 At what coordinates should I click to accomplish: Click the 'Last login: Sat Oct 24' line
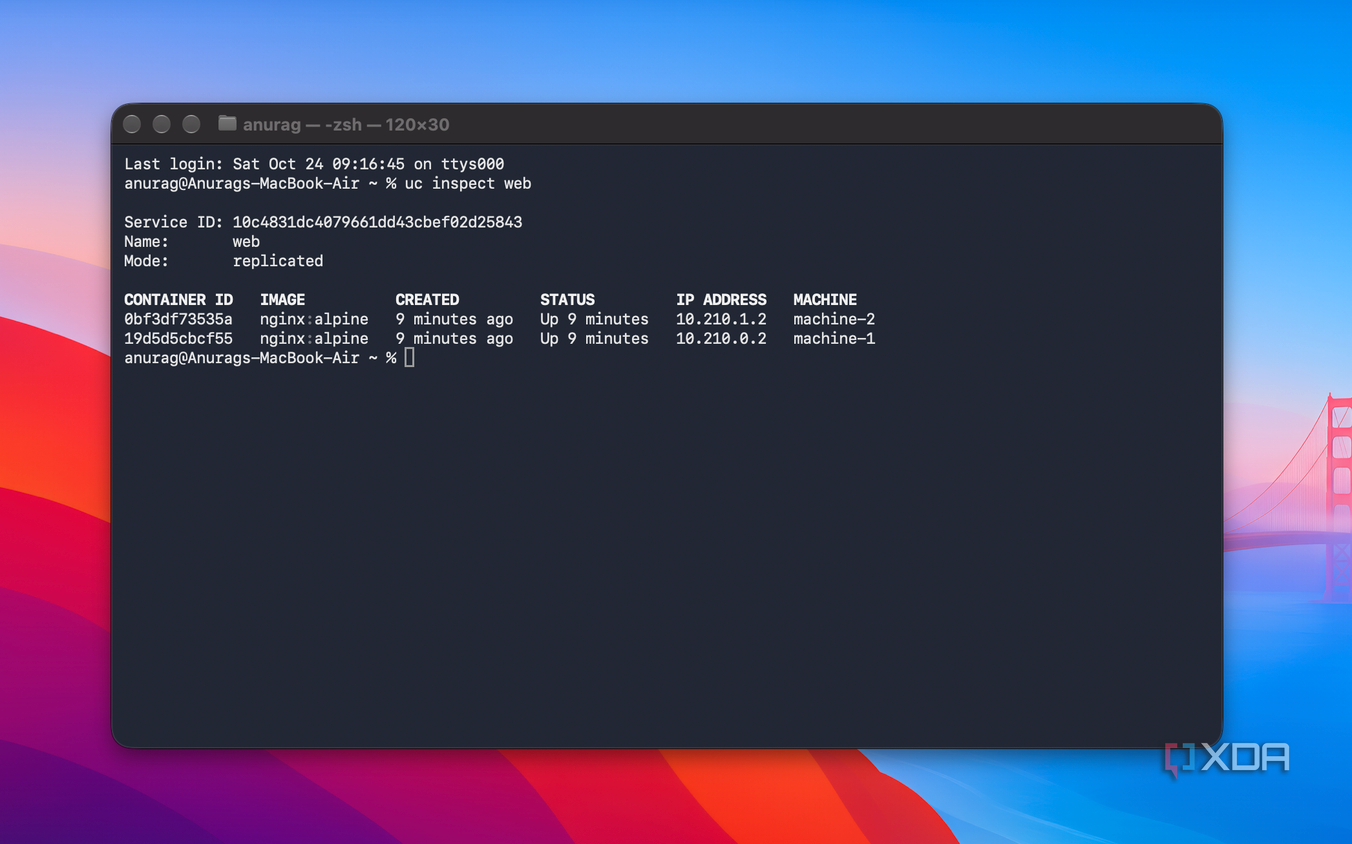click(x=314, y=164)
